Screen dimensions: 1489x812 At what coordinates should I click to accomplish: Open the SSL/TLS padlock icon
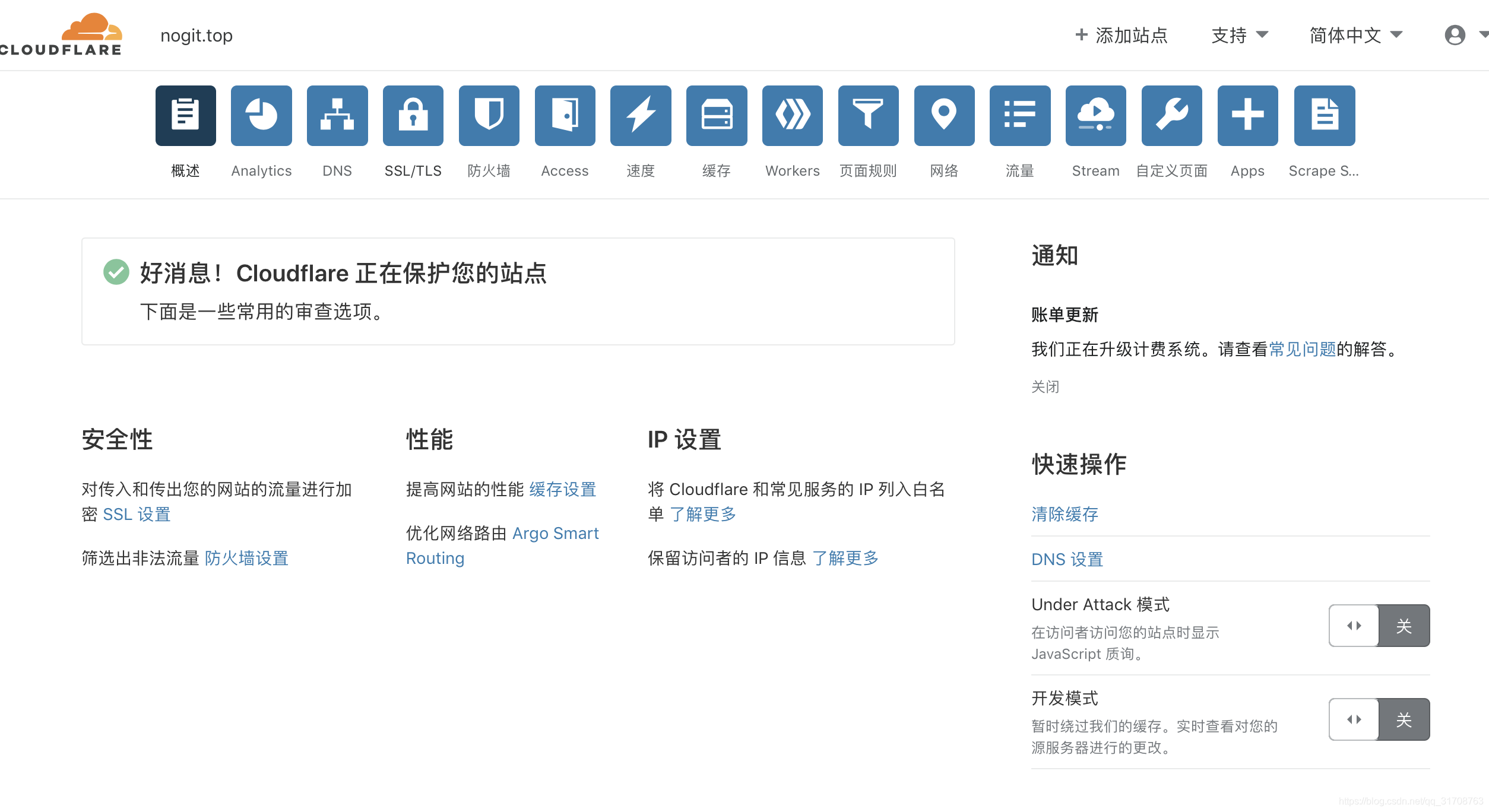(x=413, y=115)
